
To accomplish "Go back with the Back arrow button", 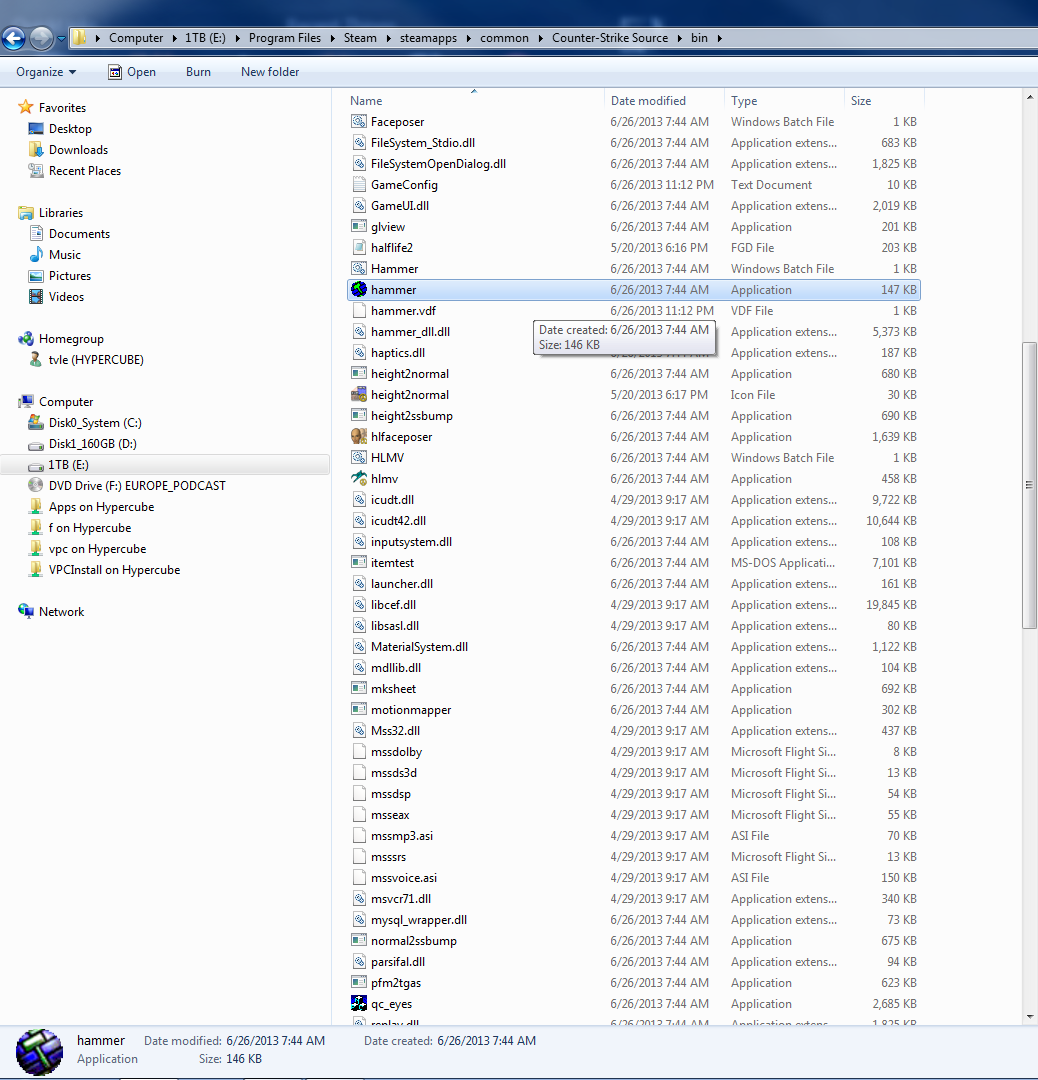I will [x=13, y=38].
